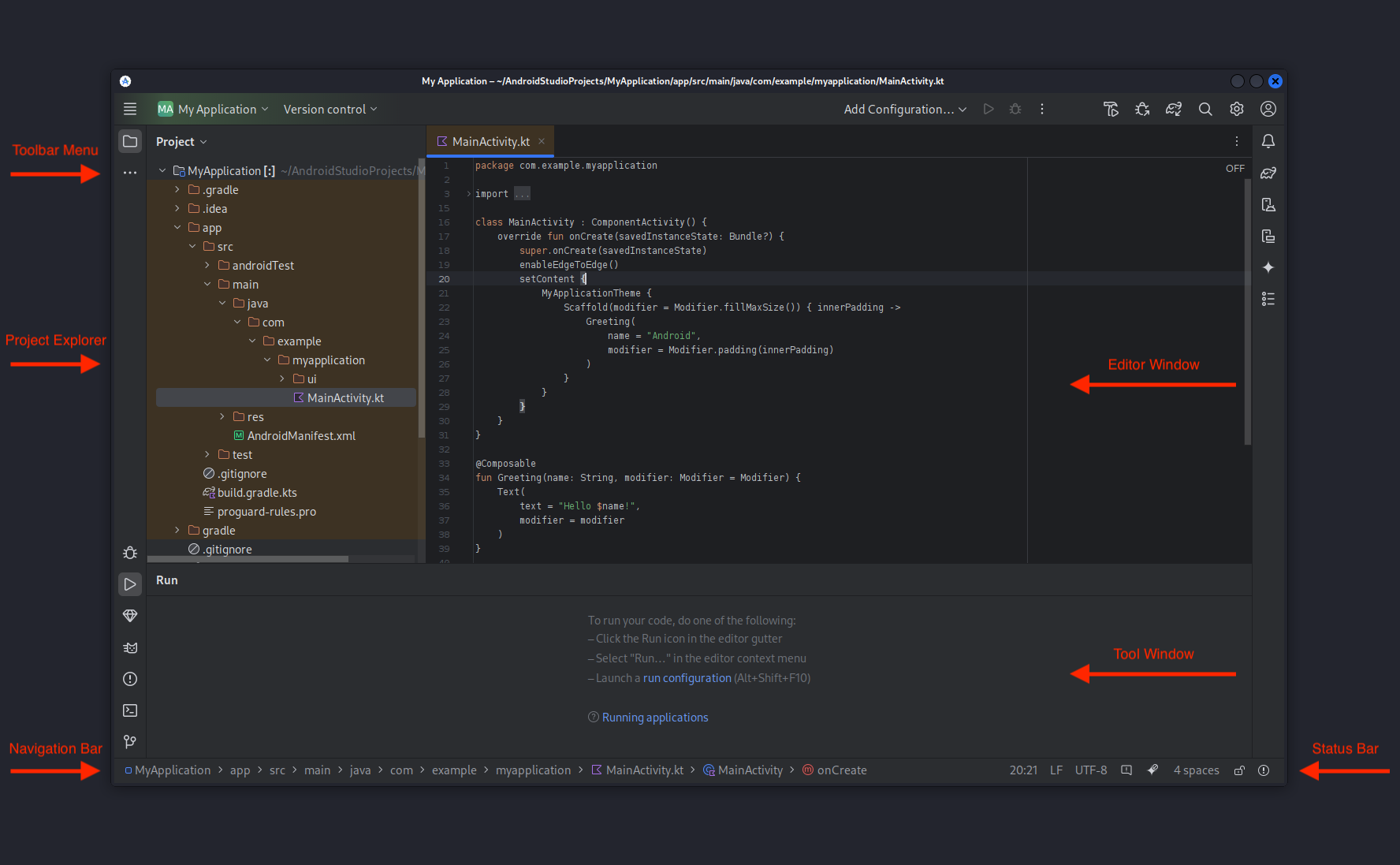Image resolution: width=1400 pixels, height=865 pixels.
Task: Open the Run tool window icon
Action: 130,584
